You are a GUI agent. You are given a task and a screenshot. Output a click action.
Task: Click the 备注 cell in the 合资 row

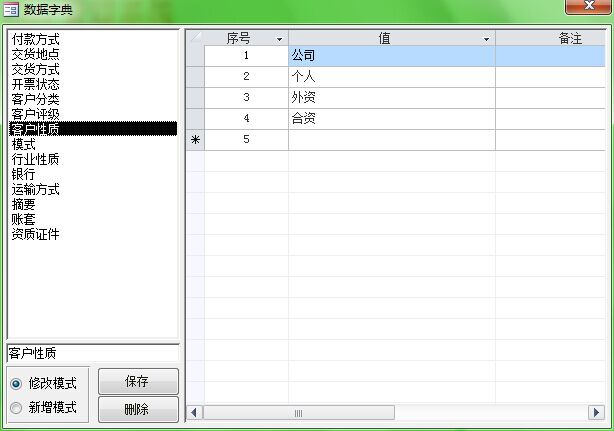coord(551,119)
